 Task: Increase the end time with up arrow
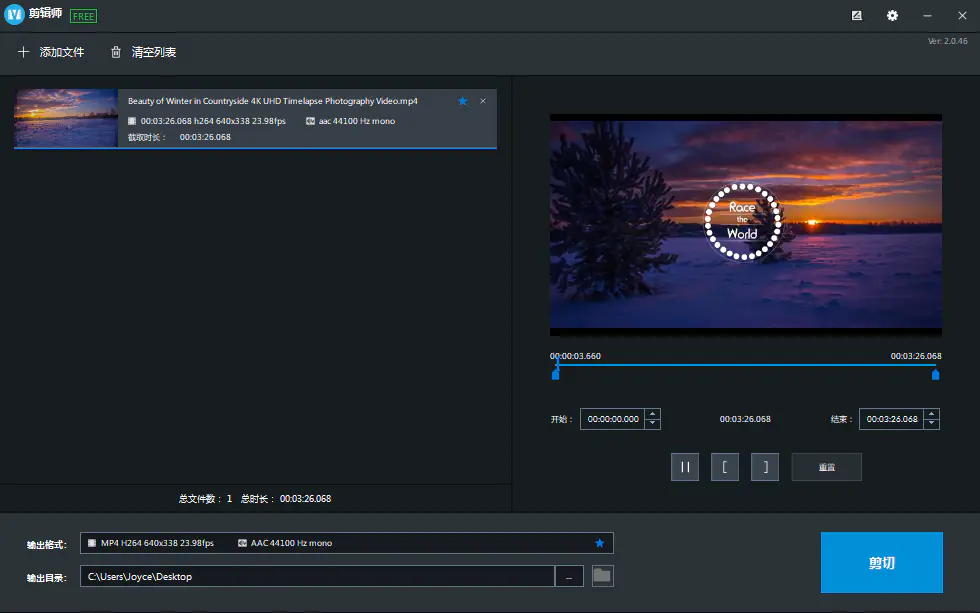coord(931,414)
